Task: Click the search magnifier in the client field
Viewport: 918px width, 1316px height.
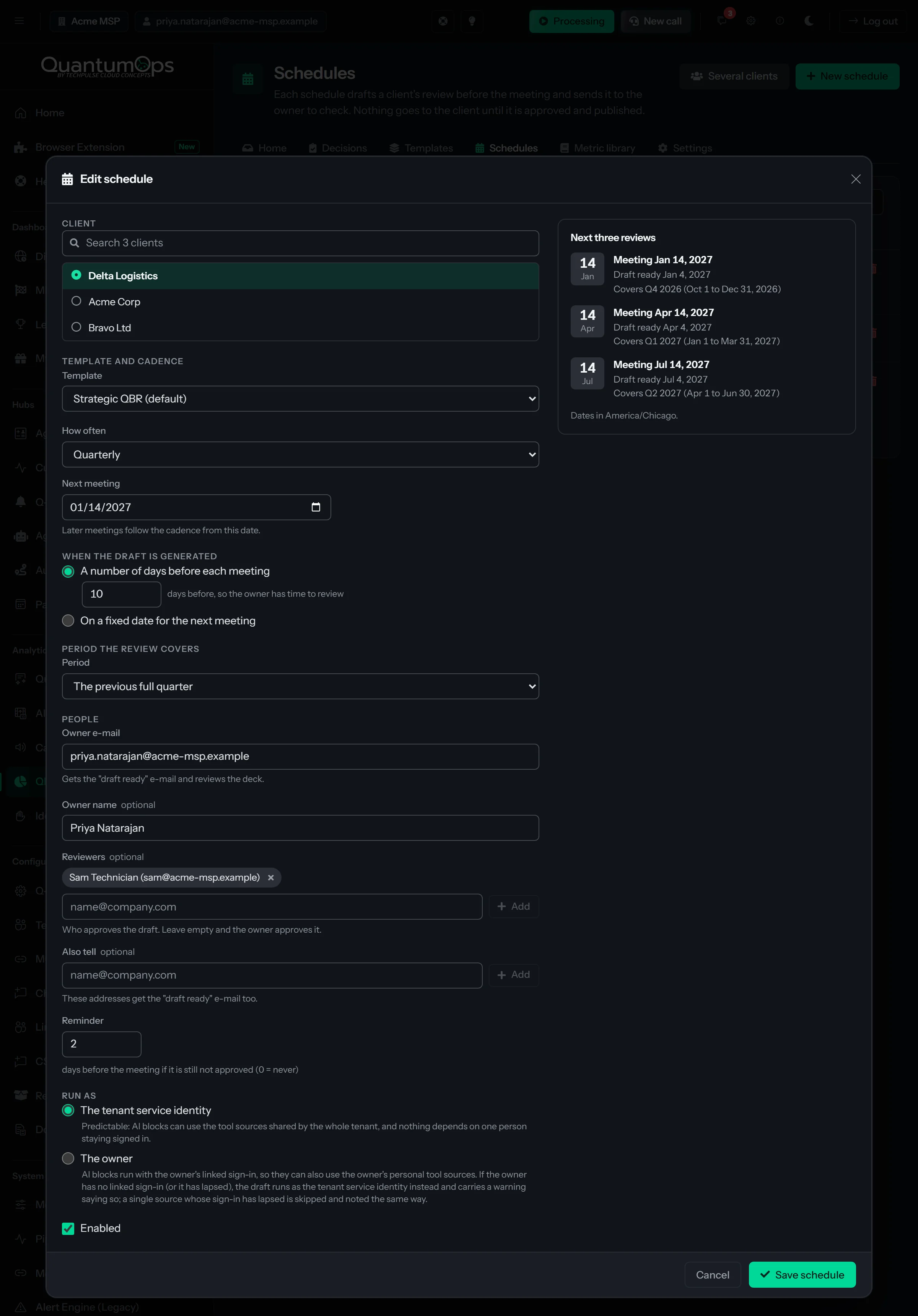Action: coord(75,243)
